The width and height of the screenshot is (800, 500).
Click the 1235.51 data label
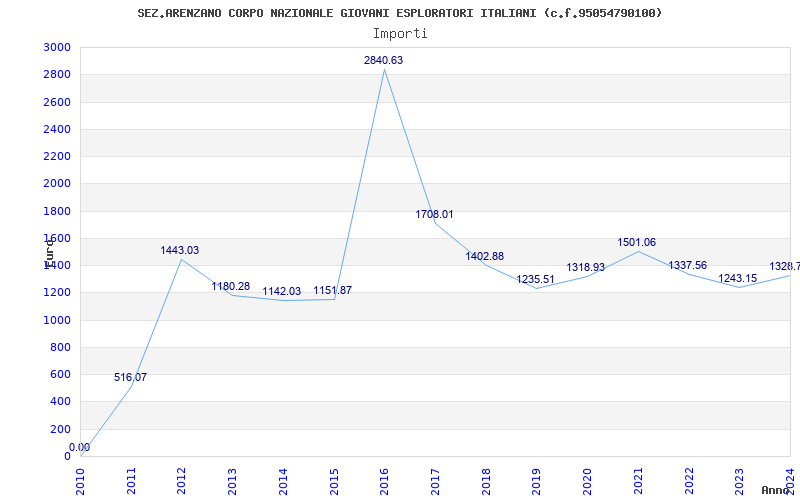point(536,280)
